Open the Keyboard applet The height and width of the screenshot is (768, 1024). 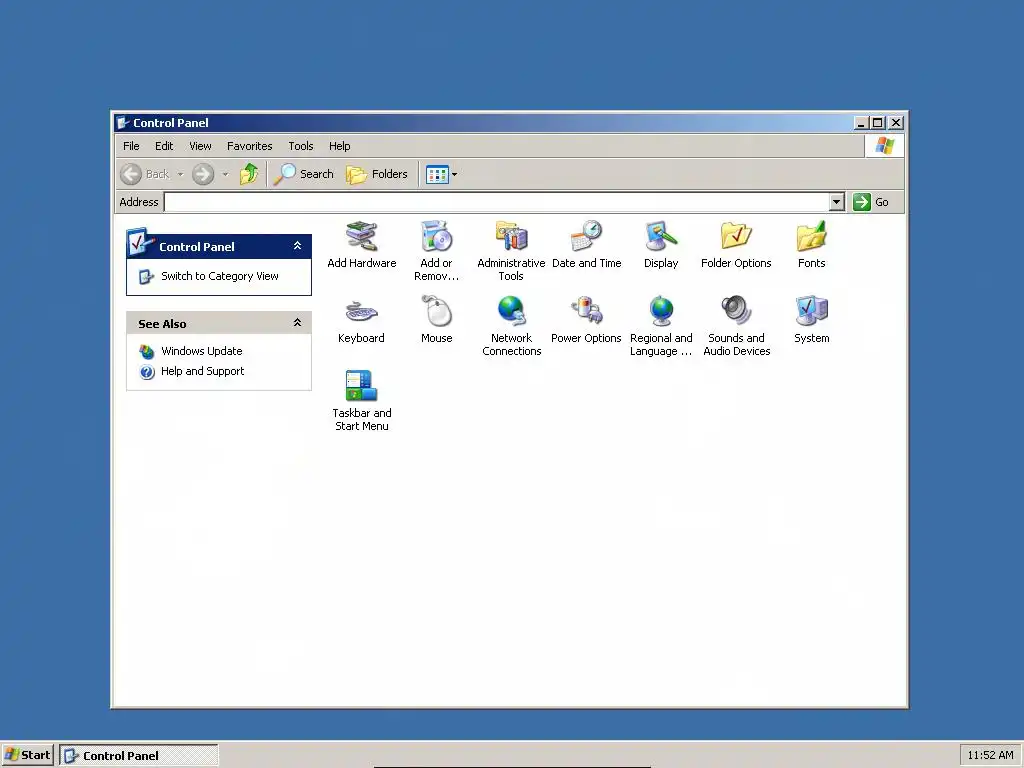click(x=361, y=320)
